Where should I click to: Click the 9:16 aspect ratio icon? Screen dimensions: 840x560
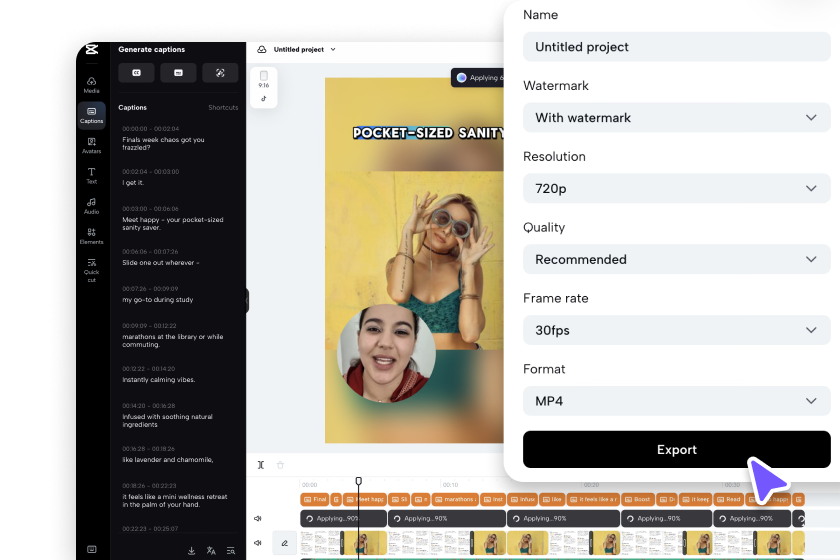pos(264,79)
